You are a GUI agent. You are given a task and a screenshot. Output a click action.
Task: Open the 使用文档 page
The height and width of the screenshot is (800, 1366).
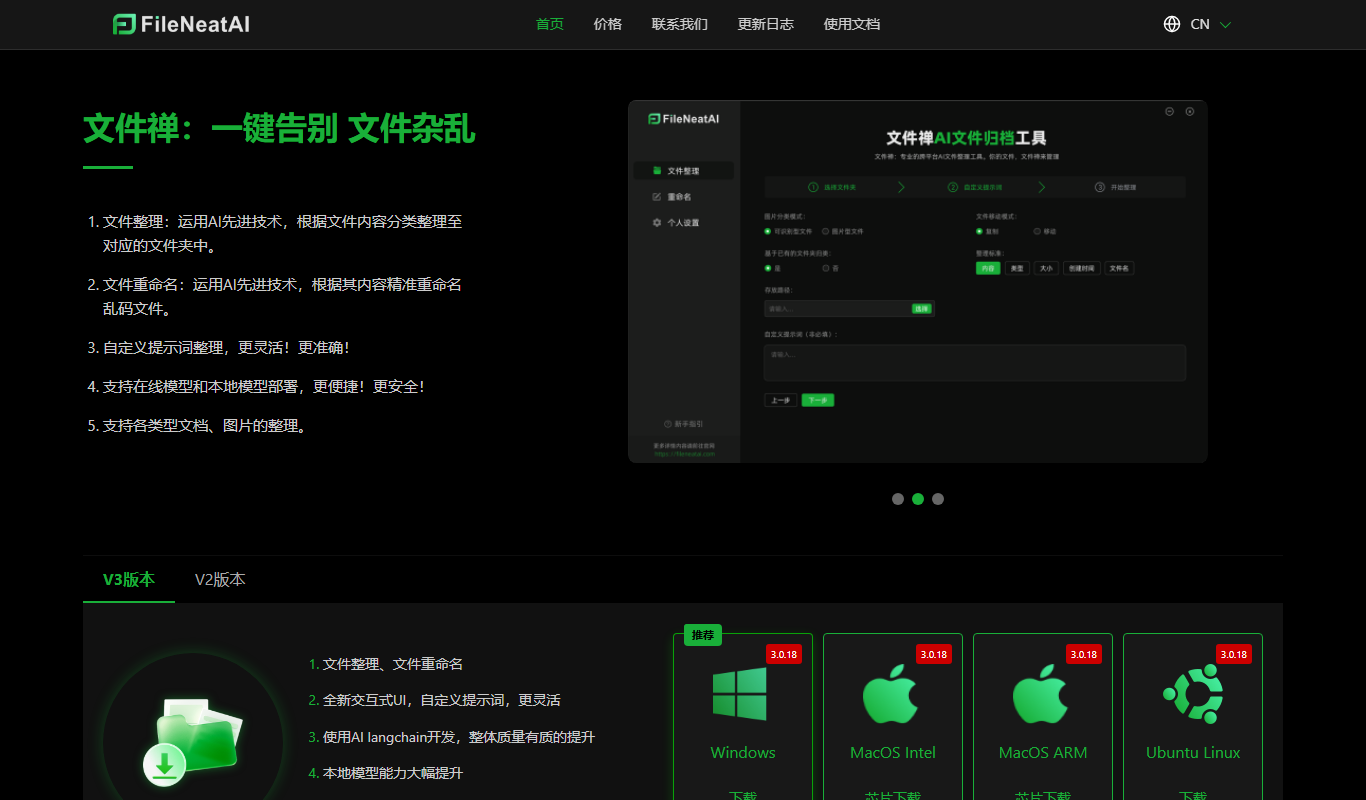point(852,24)
